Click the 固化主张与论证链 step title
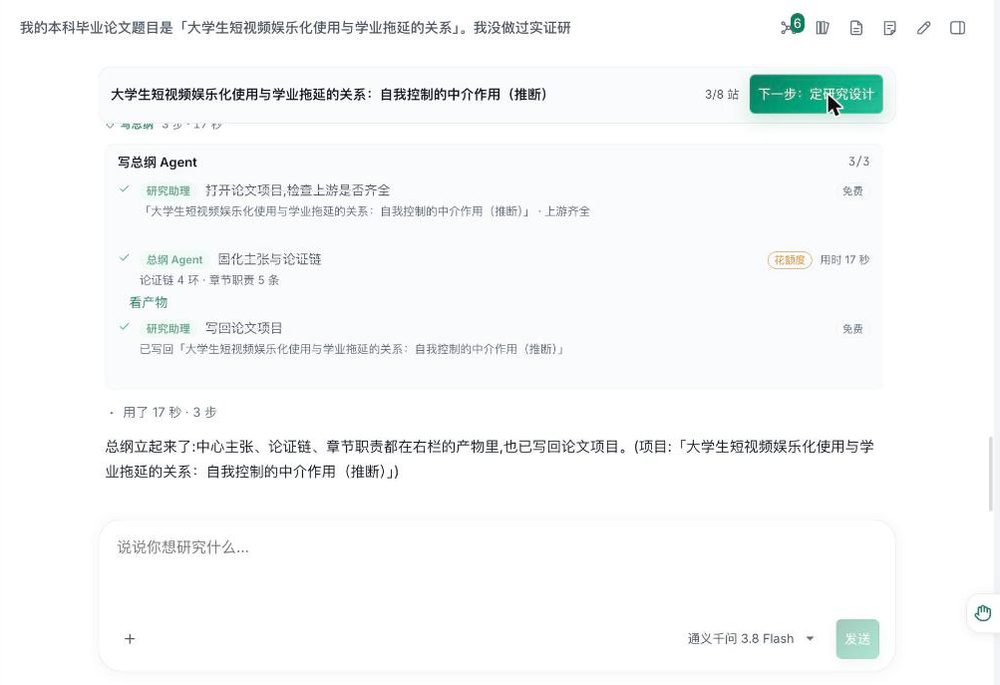This screenshot has width=1000, height=685. (270, 259)
